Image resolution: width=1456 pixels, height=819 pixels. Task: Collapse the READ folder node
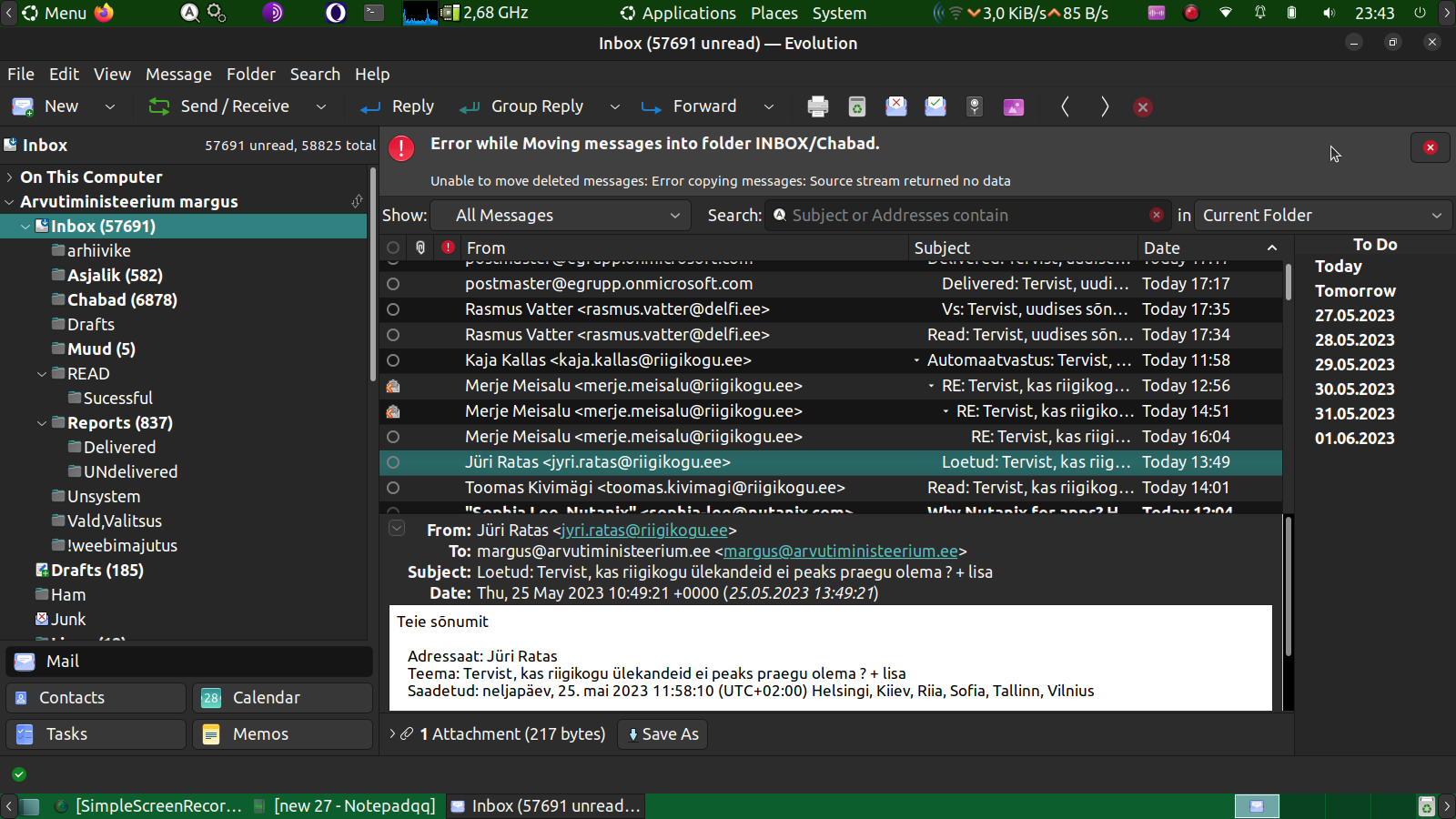[42, 373]
